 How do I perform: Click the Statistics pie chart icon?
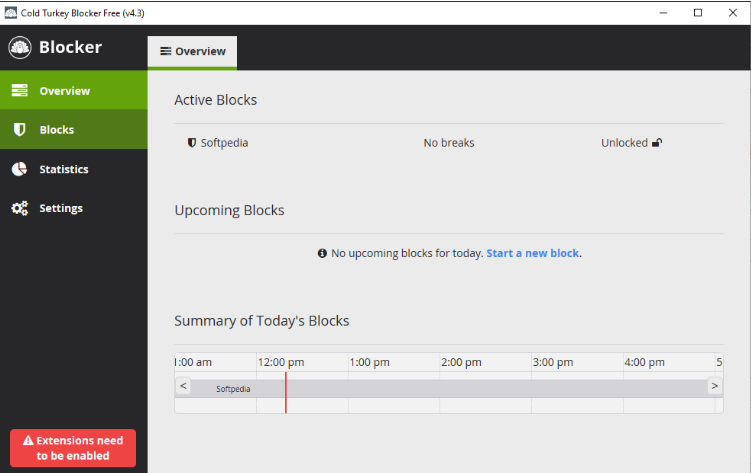click(x=20, y=169)
